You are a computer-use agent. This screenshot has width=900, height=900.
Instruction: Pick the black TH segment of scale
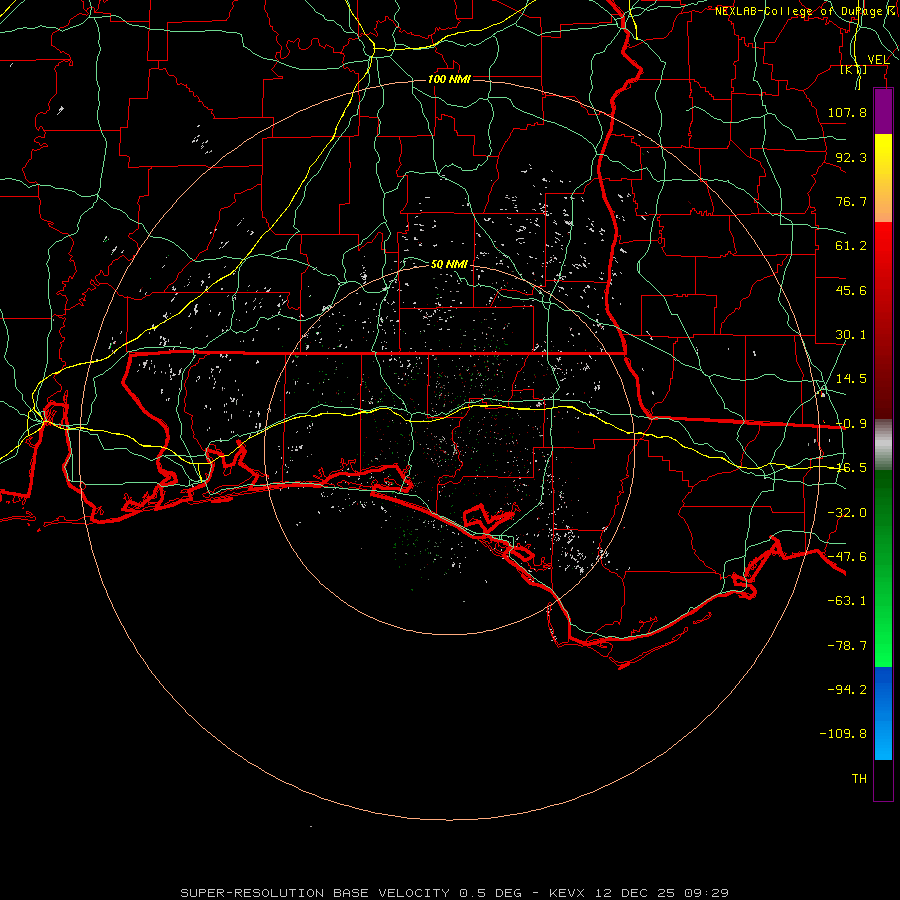(x=883, y=779)
